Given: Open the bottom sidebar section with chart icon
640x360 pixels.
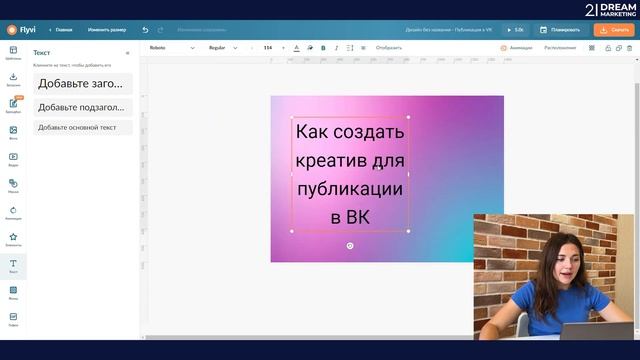Looking at the screenshot, I should click(x=13, y=320).
